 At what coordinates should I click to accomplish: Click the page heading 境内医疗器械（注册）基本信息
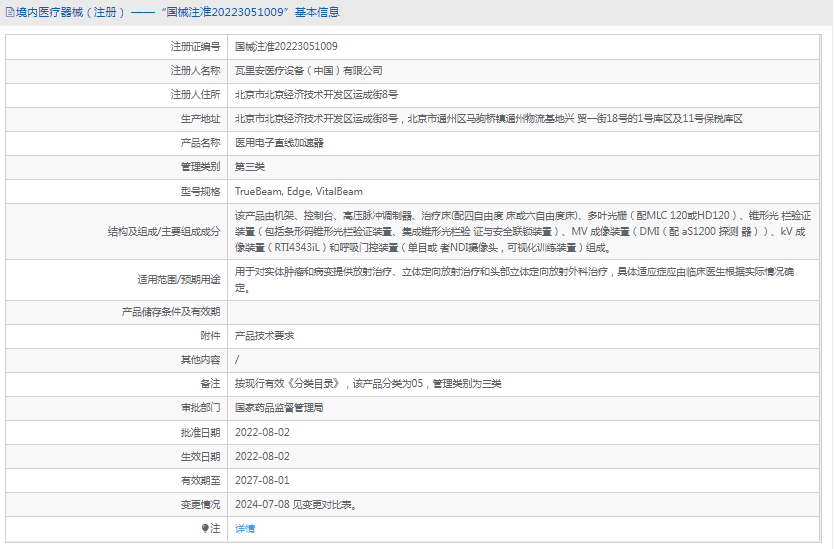click(x=178, y=12)
